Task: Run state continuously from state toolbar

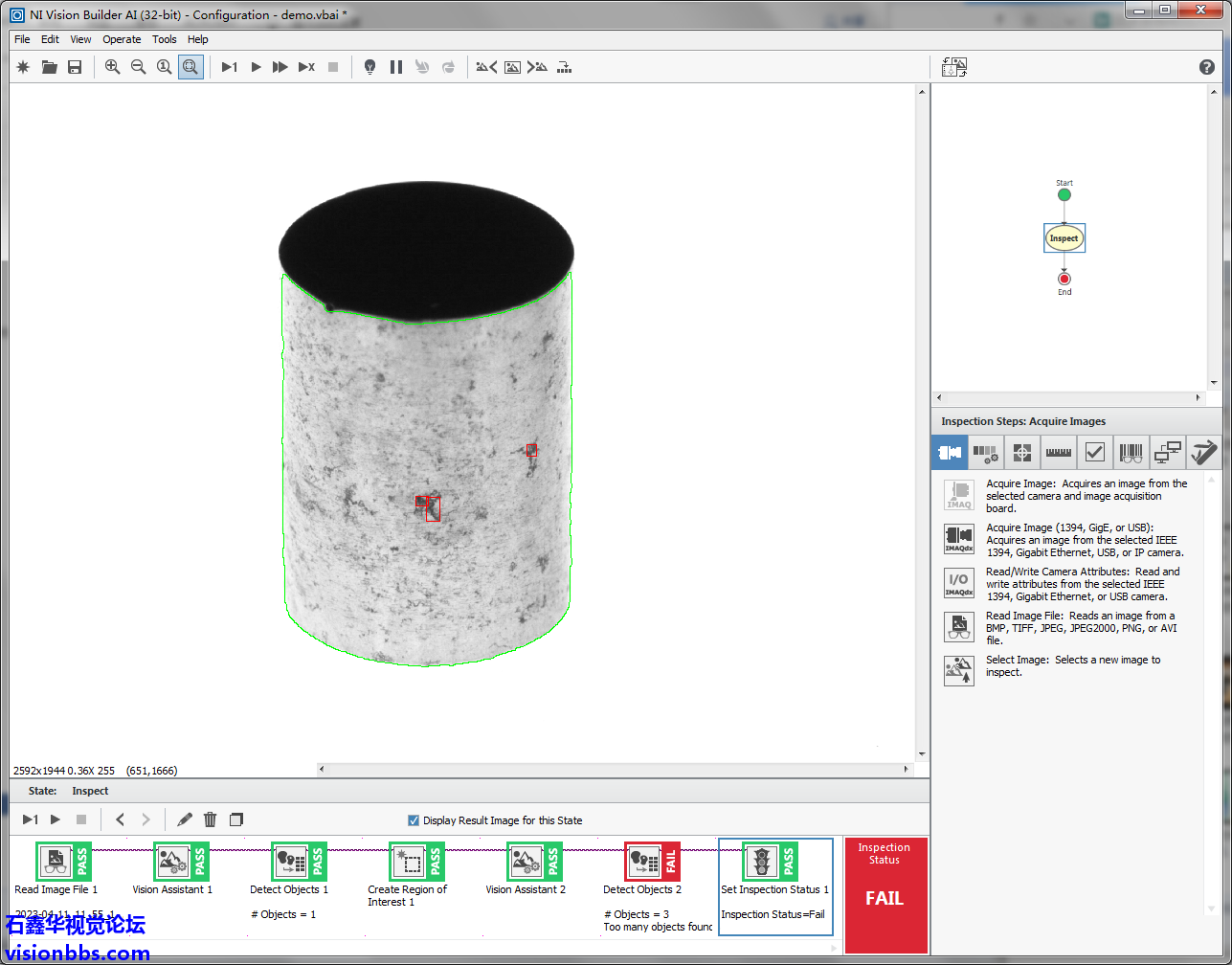Action: point(56,819)
